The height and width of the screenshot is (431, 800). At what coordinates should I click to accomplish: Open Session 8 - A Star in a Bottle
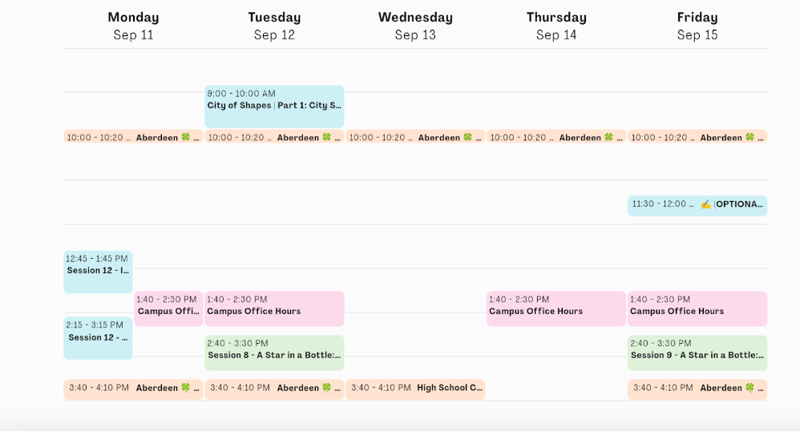point(274,352)
